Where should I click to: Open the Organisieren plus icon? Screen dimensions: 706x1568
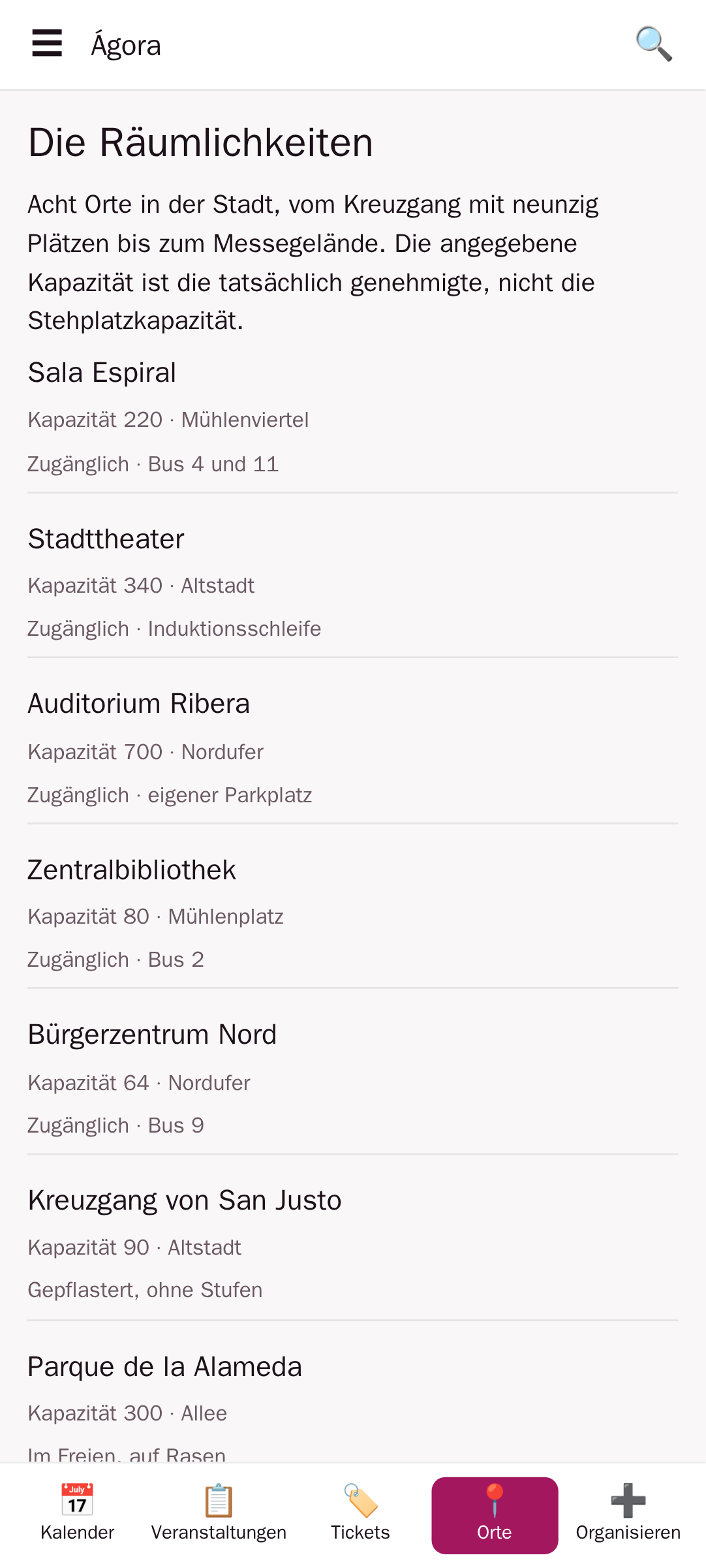(628, 1499)
